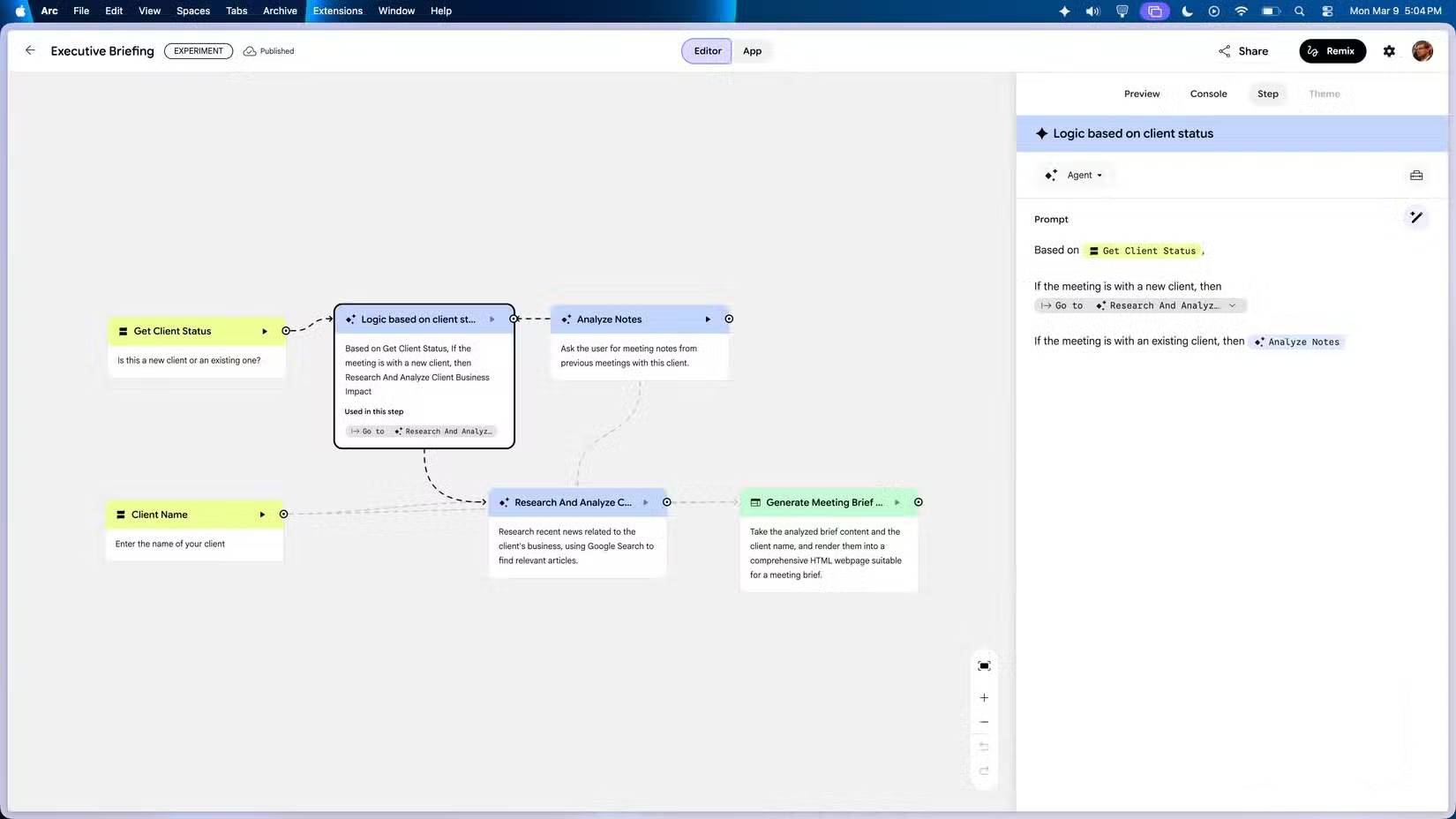Image resolution: width=1456 pixels, height=819 pixels.
Task: Click the back arrow beside Executive Briefing
Action: coord(30,50)
